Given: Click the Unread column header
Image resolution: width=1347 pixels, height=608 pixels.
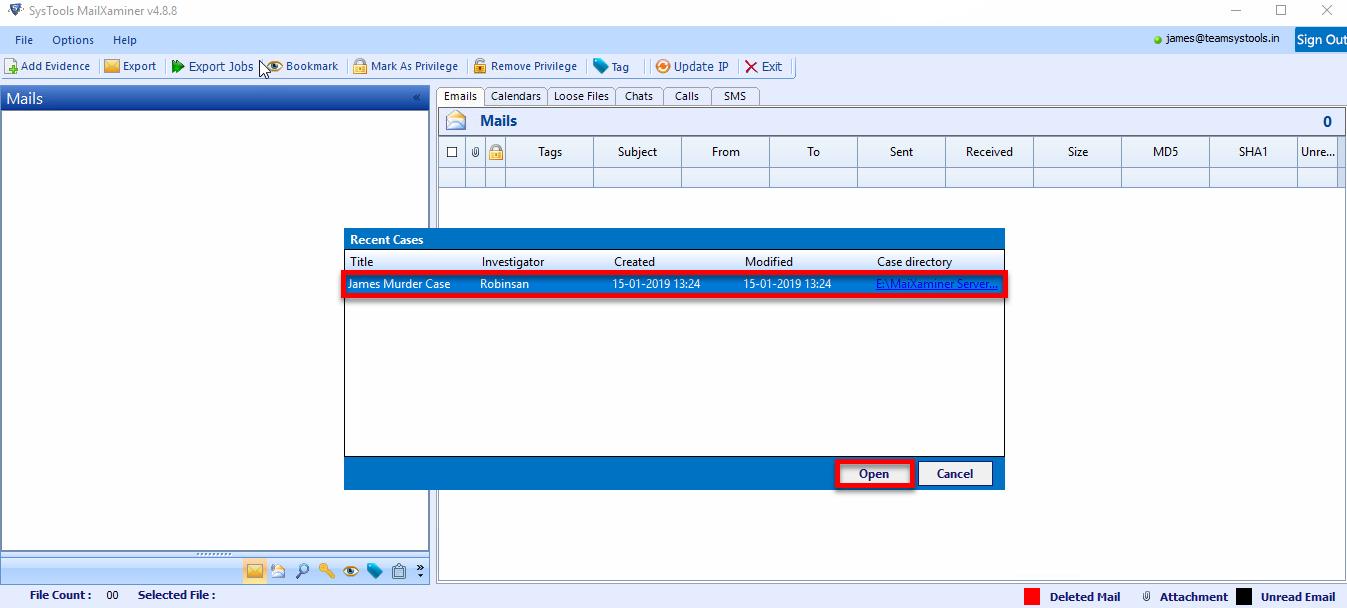Looking at the screenshot, I should tap(1318, 152).
